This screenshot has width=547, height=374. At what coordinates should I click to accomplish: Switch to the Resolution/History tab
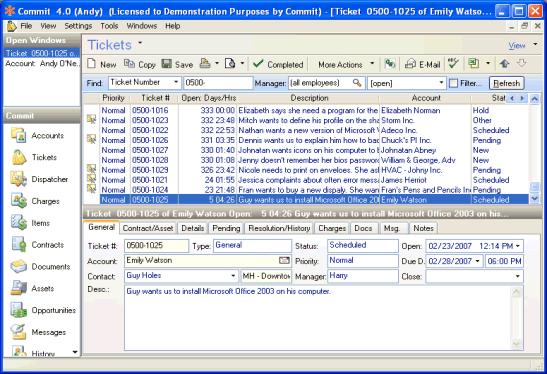pyautogui.click(x=279, y=228)
